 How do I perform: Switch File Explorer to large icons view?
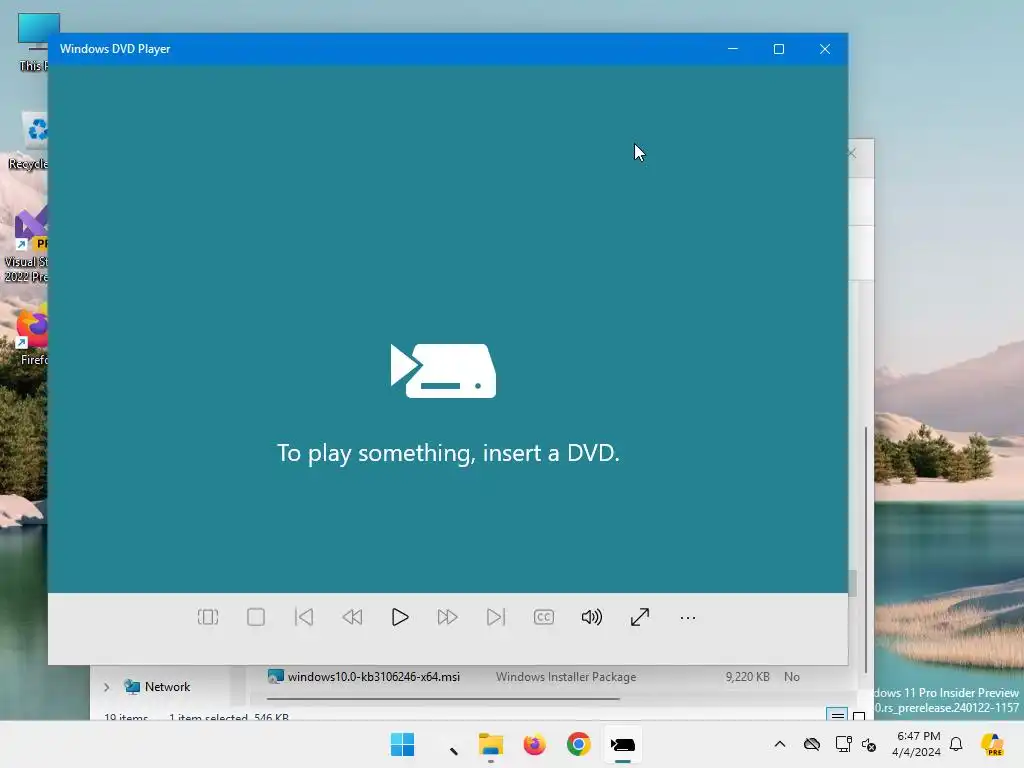click(859, 716)
